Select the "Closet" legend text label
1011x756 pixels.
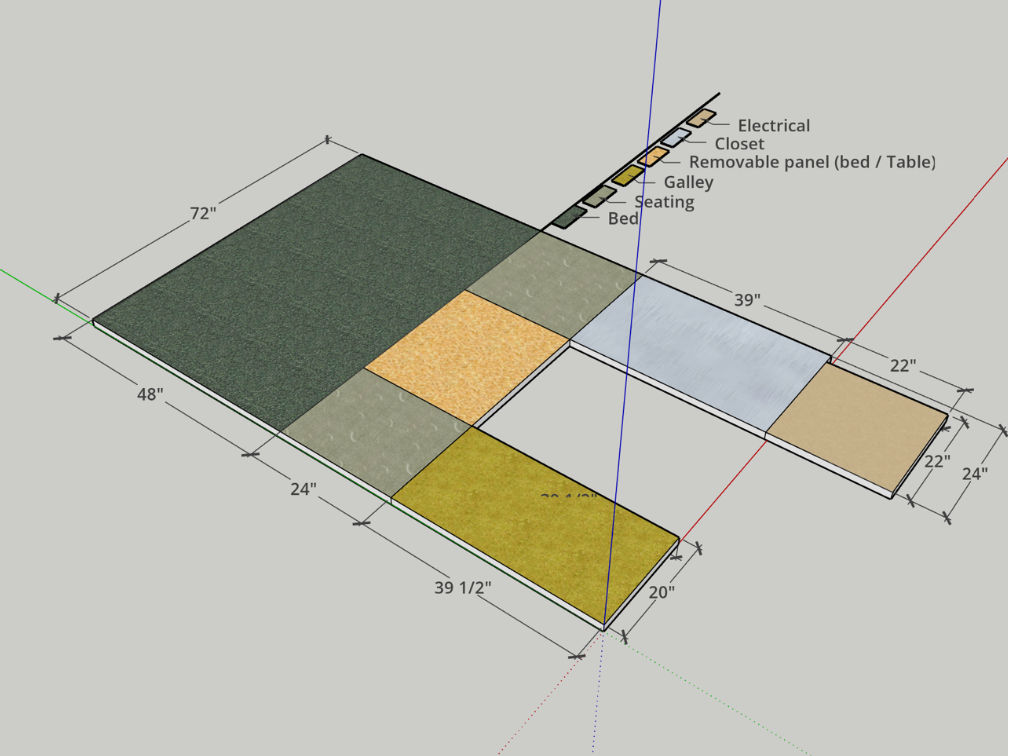point(739,144)
